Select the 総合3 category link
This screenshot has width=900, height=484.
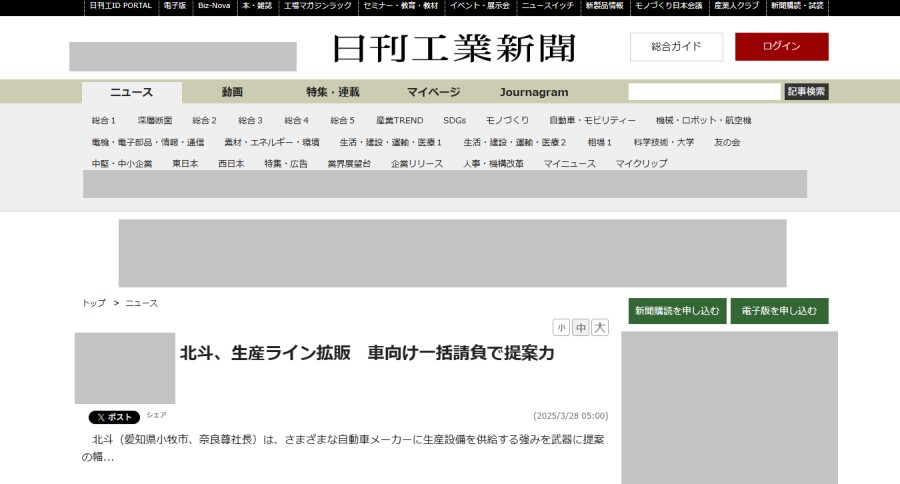(250, 121)
